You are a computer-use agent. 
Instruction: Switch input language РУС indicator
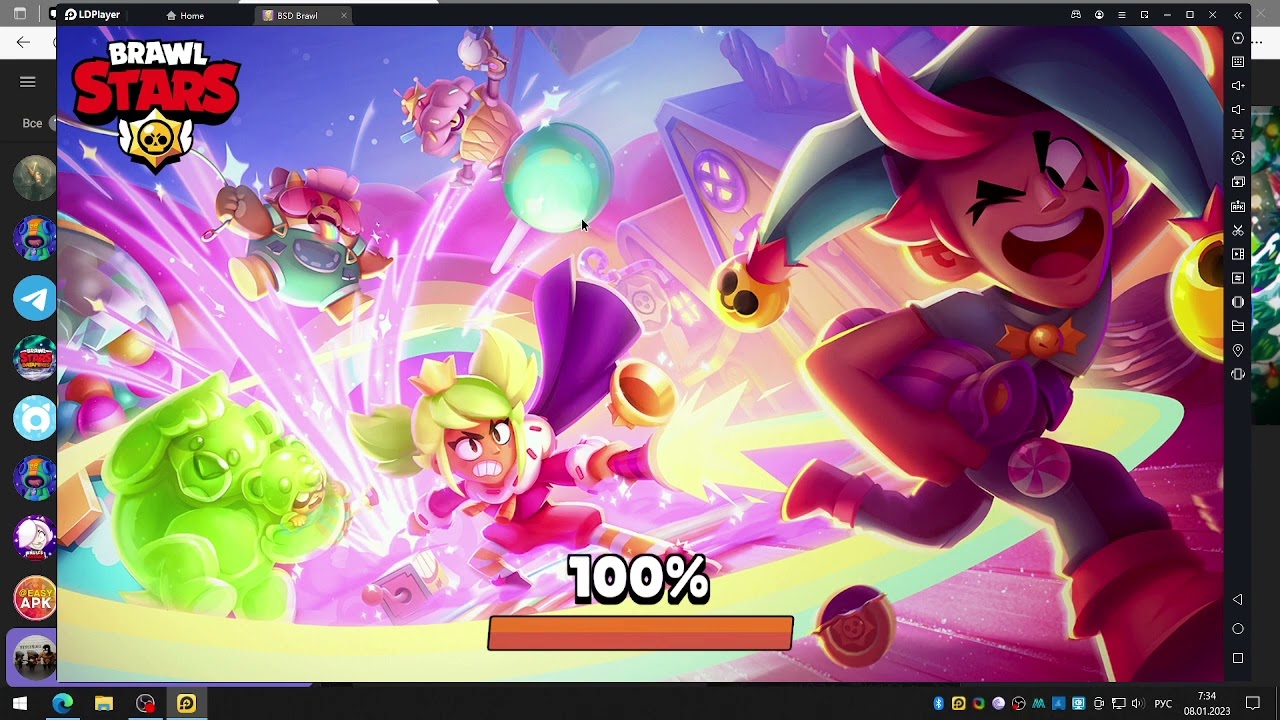pyautogui.click(x=1163, y=704)
